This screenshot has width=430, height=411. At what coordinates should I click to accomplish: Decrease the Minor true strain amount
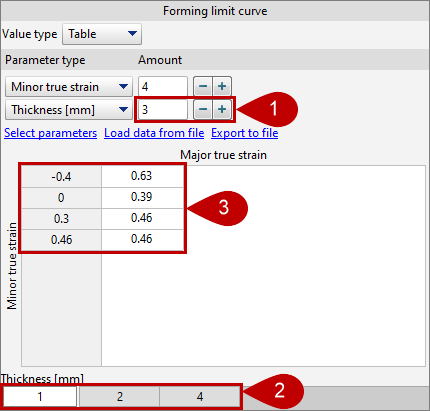tap(203, 87)
